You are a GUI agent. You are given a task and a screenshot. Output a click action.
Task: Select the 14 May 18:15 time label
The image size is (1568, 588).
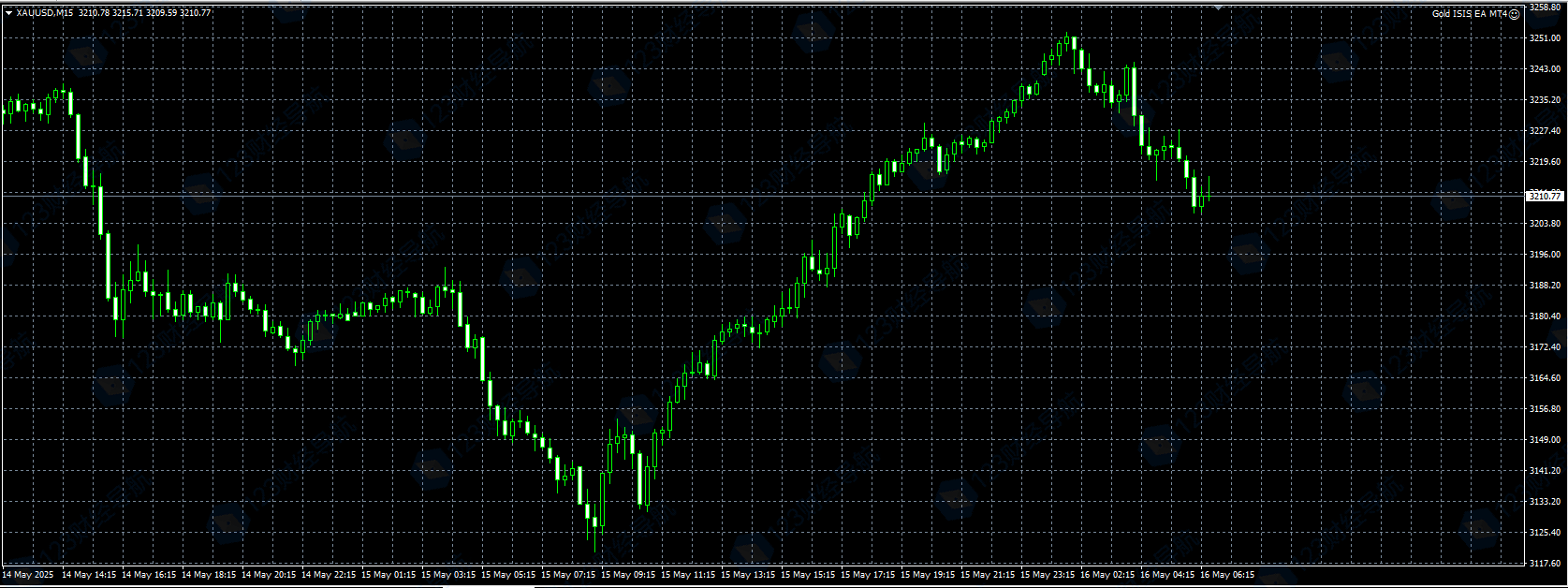209,575
